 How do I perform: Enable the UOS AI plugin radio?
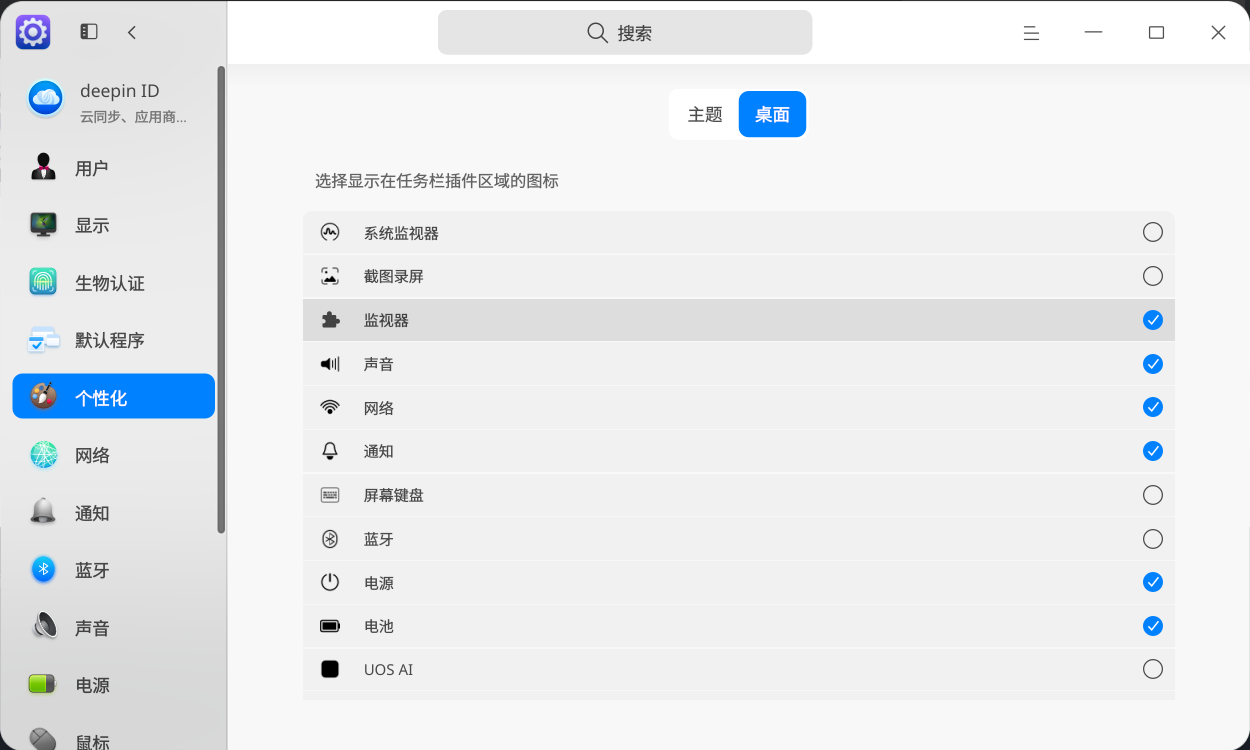(1153, 669)
